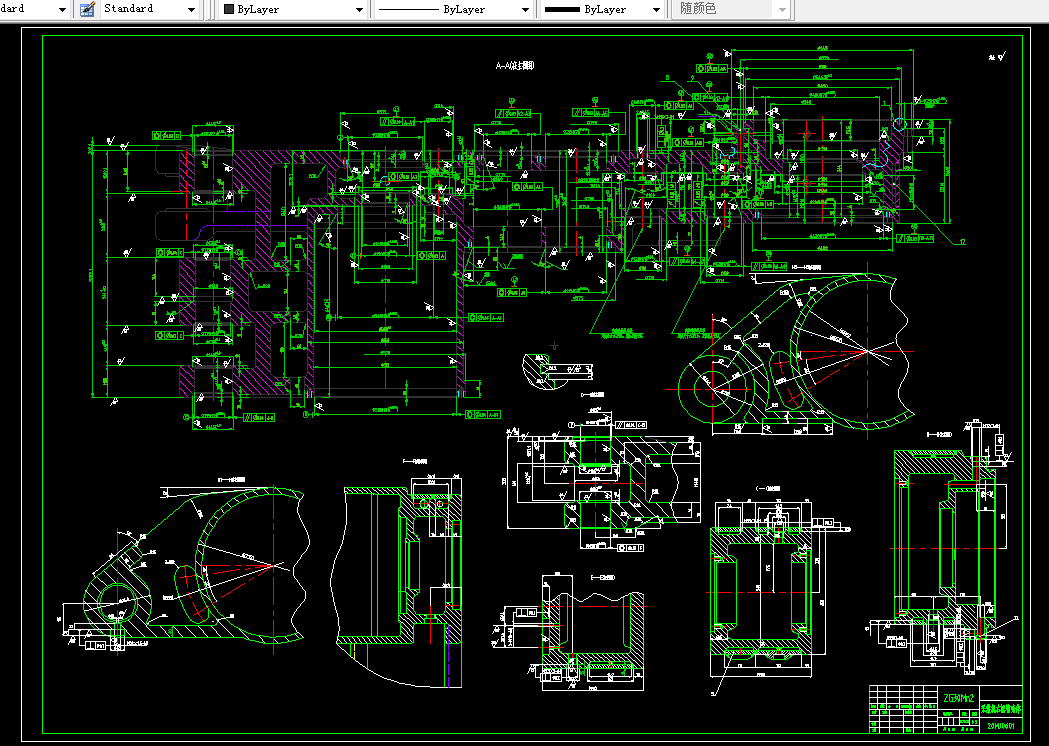Open the ByLayer linetype dropdown
The height and width of the screenshot is (746, 1049).
[x=453, y=9]
